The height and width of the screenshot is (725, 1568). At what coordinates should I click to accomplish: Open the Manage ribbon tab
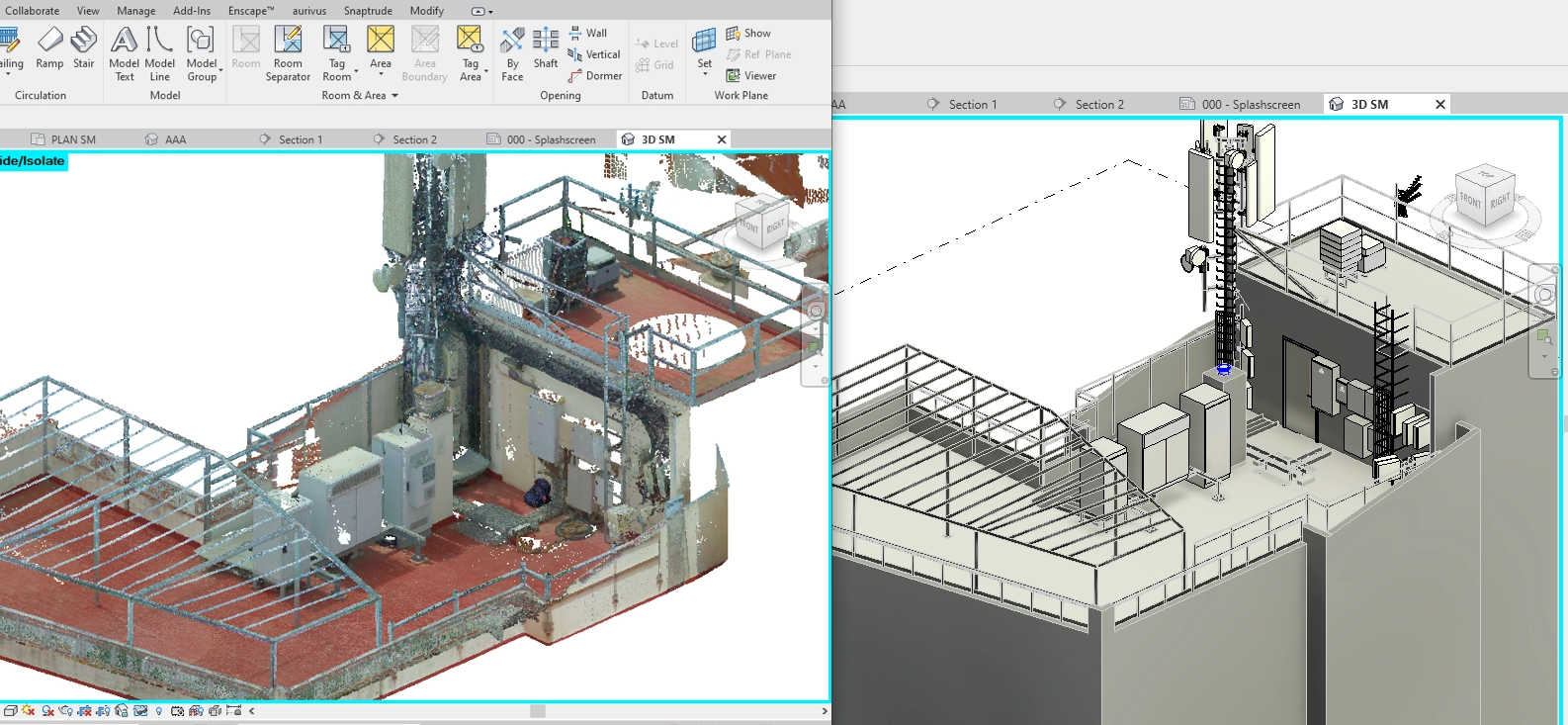[135, 11]
